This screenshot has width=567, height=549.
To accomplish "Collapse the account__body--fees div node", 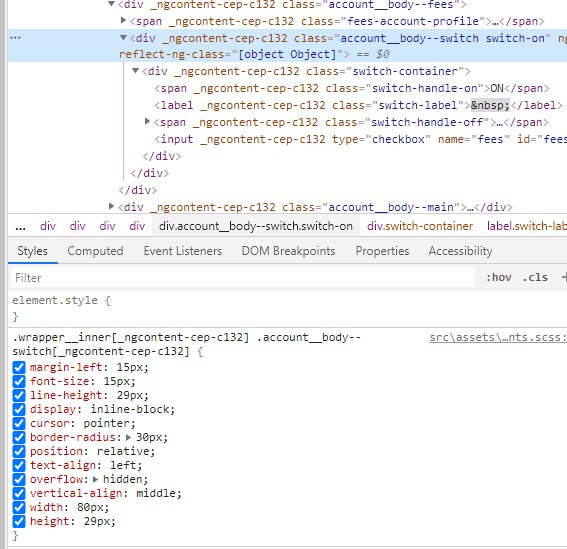I will click(x=111, y=4).
